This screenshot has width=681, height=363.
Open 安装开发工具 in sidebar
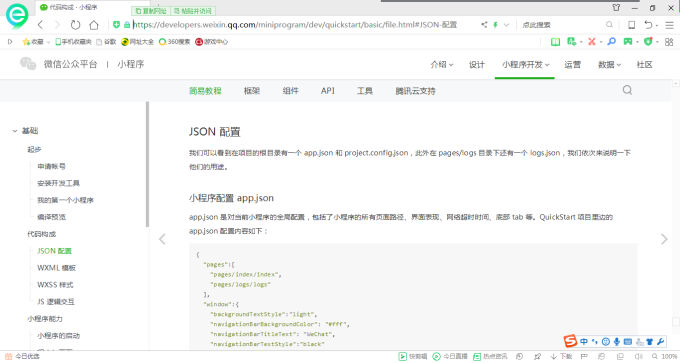(x=58, y=183)
